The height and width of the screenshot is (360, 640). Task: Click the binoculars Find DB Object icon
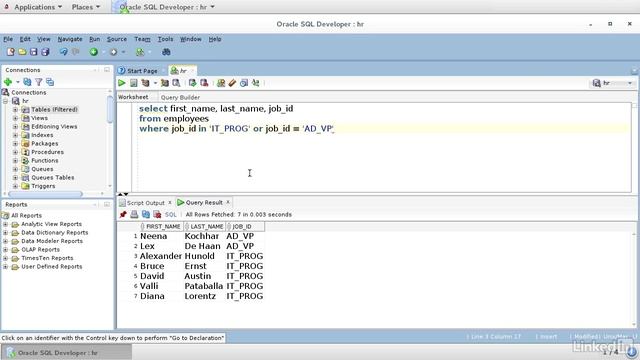[166, 52]
